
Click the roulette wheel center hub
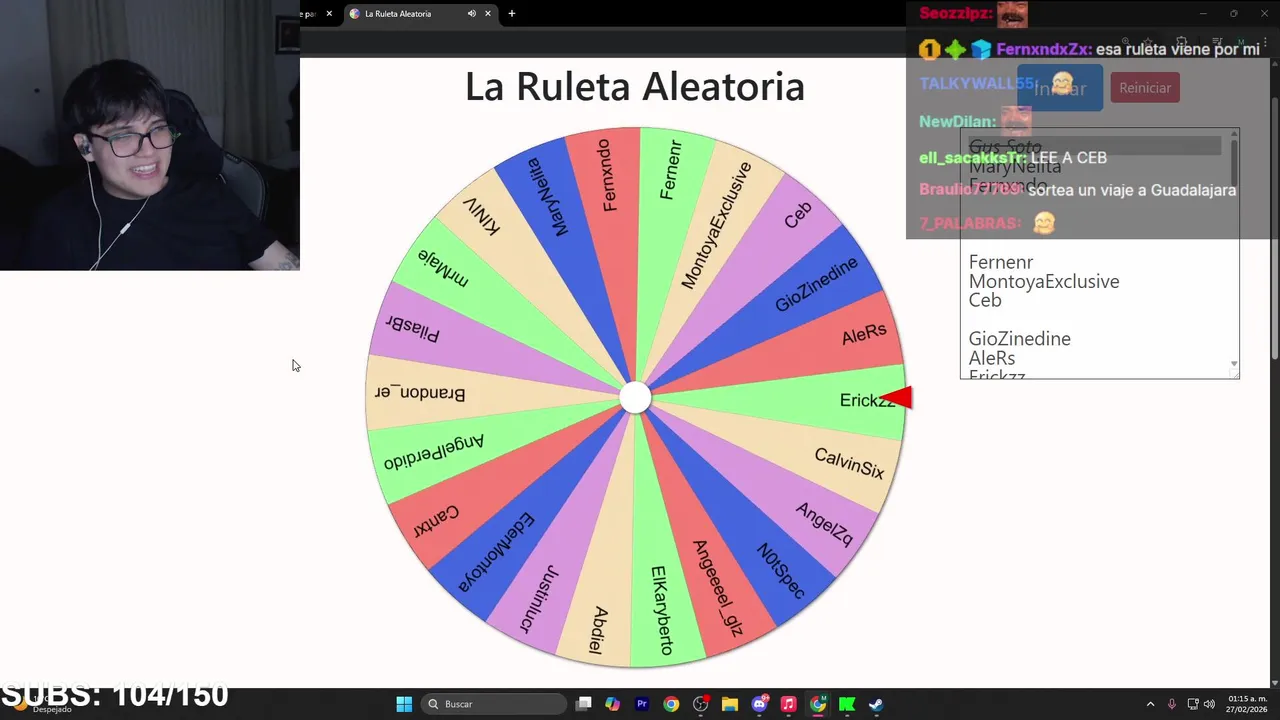tap(635, 398)
